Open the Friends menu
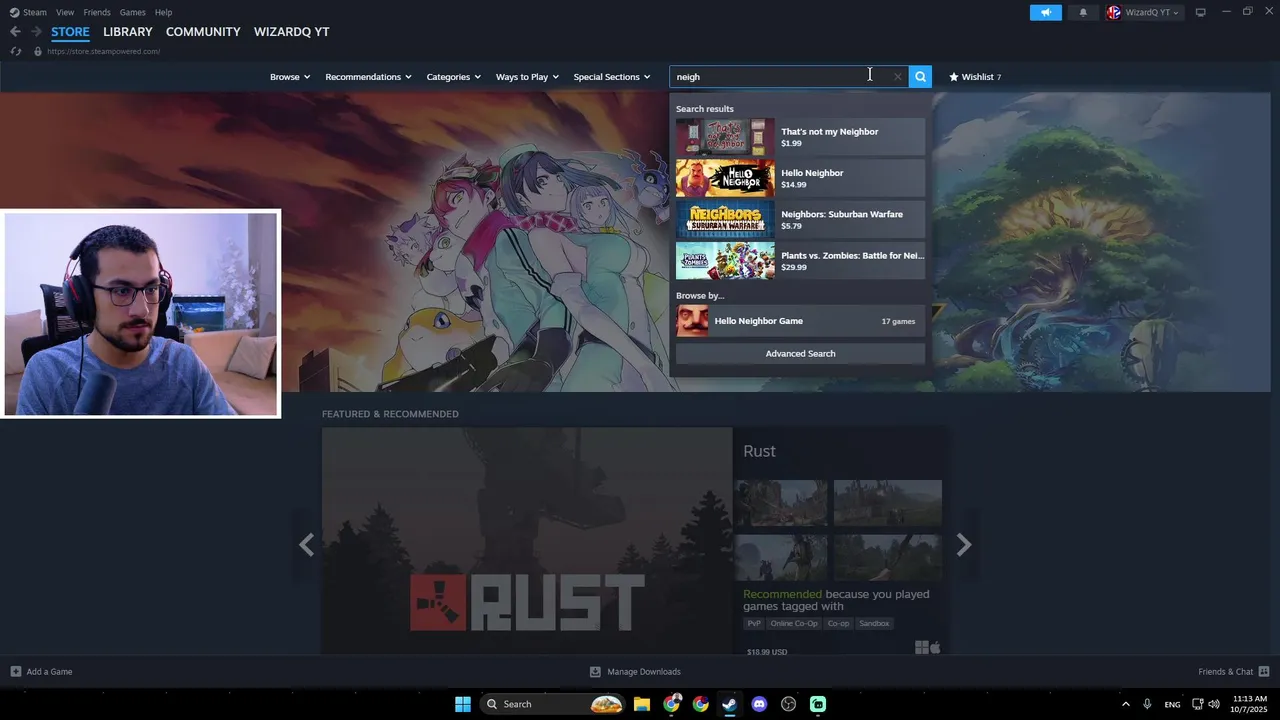 point(97,12)
